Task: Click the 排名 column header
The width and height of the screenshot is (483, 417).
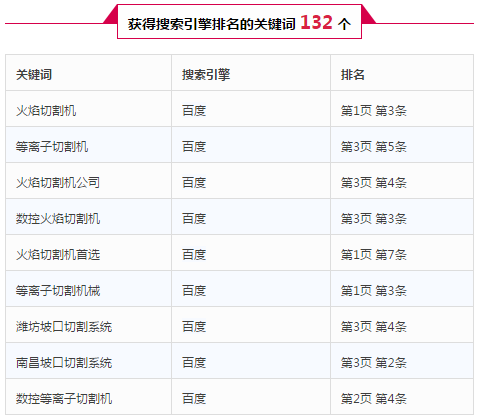Action: click(x=353, y=74)
